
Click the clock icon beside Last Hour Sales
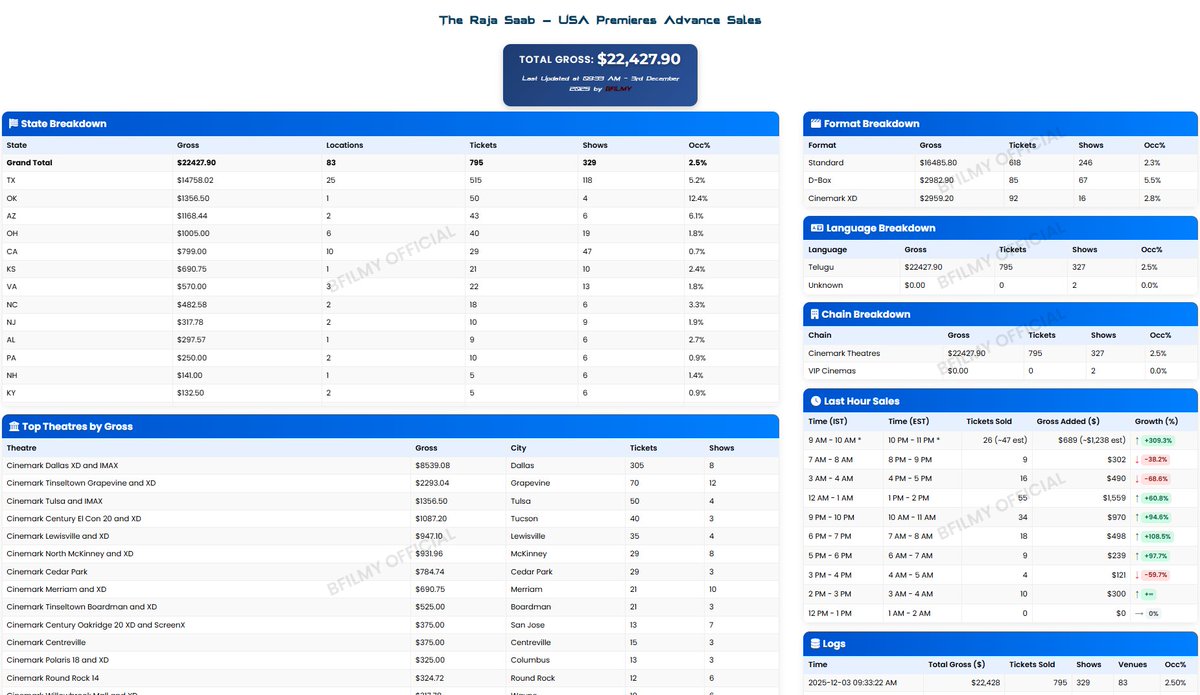[x=815, y=401]
